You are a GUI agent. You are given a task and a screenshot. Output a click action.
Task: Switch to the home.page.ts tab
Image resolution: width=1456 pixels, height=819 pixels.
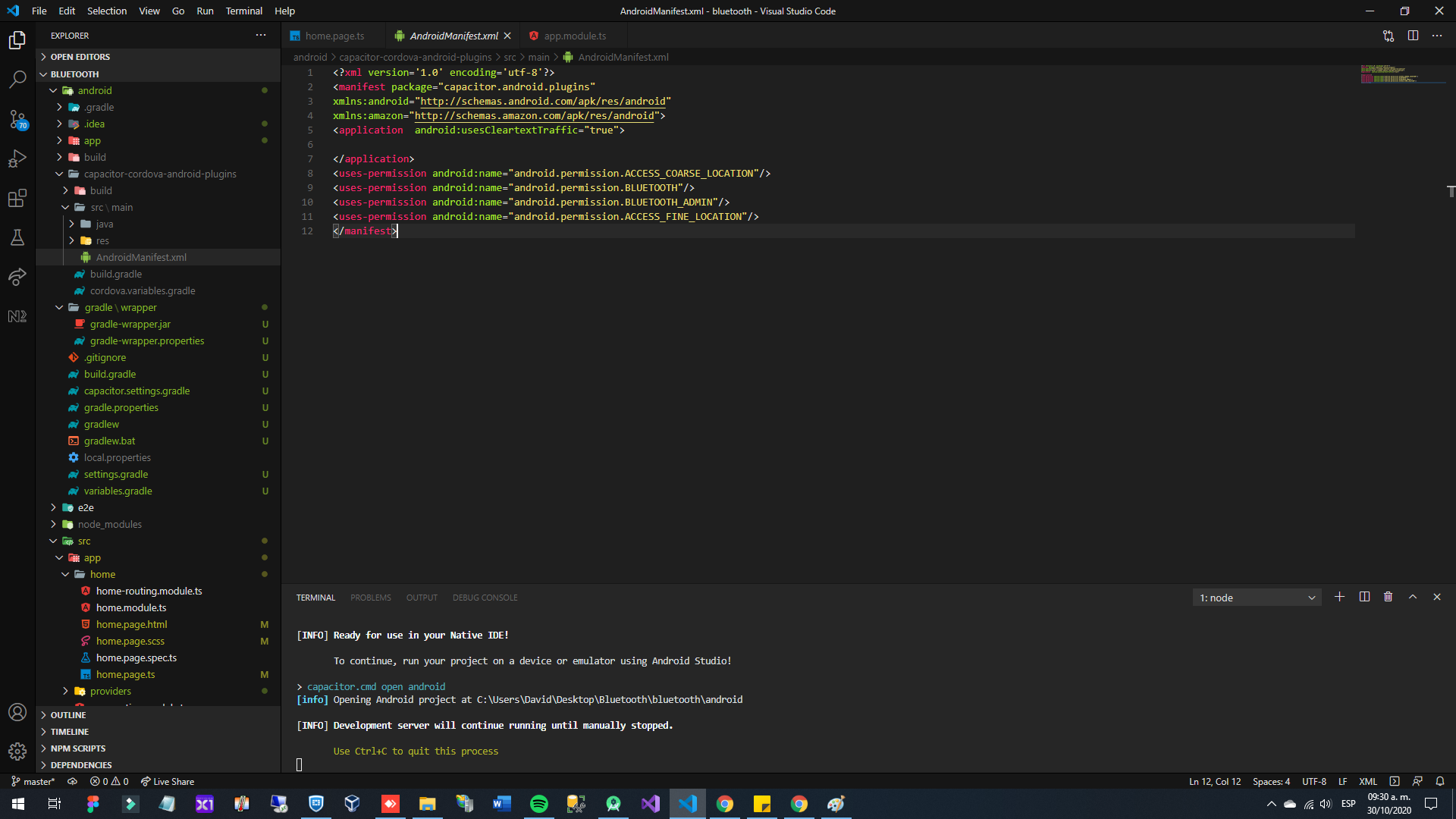coord(334,36)
